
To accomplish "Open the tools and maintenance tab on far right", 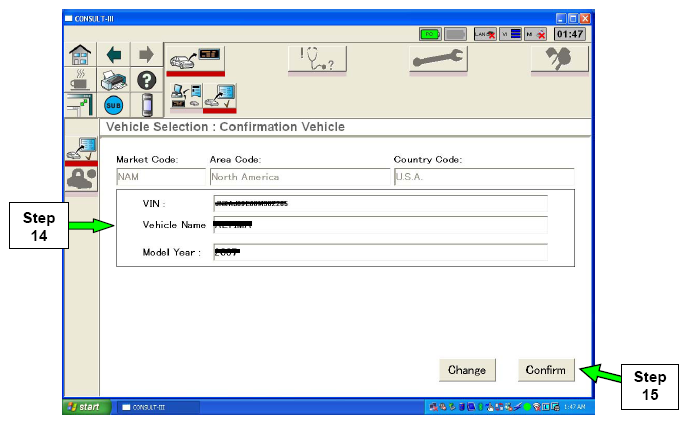I will point(559,60).
